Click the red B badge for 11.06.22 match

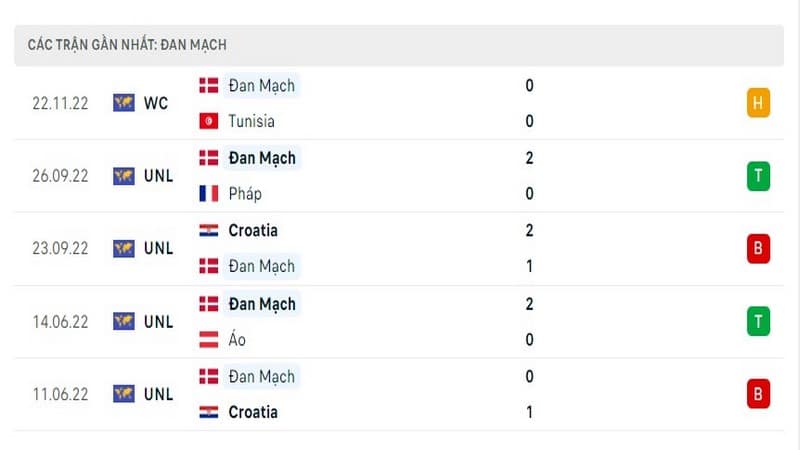coord(758,394)
